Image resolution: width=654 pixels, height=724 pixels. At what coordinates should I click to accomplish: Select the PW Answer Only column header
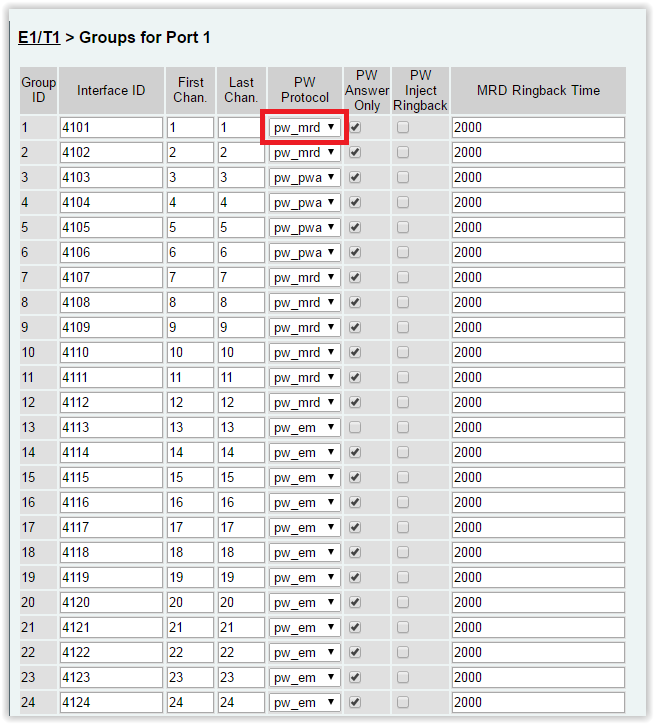pos(367,90)
